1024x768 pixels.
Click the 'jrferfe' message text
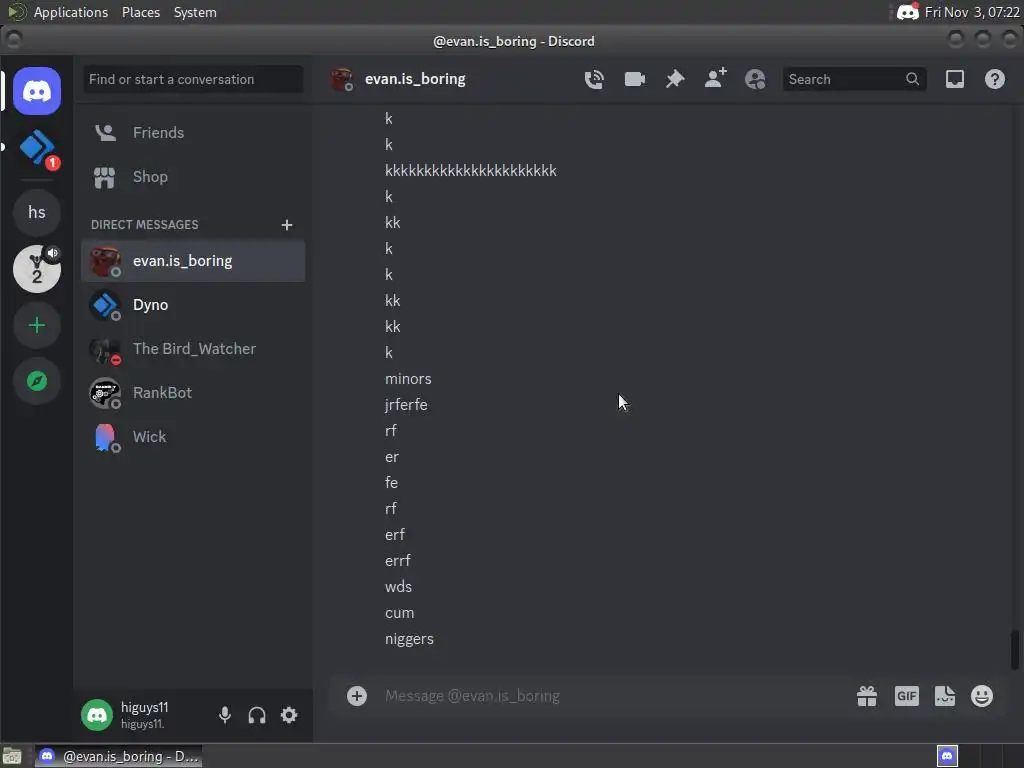click(x=406, y=405)
